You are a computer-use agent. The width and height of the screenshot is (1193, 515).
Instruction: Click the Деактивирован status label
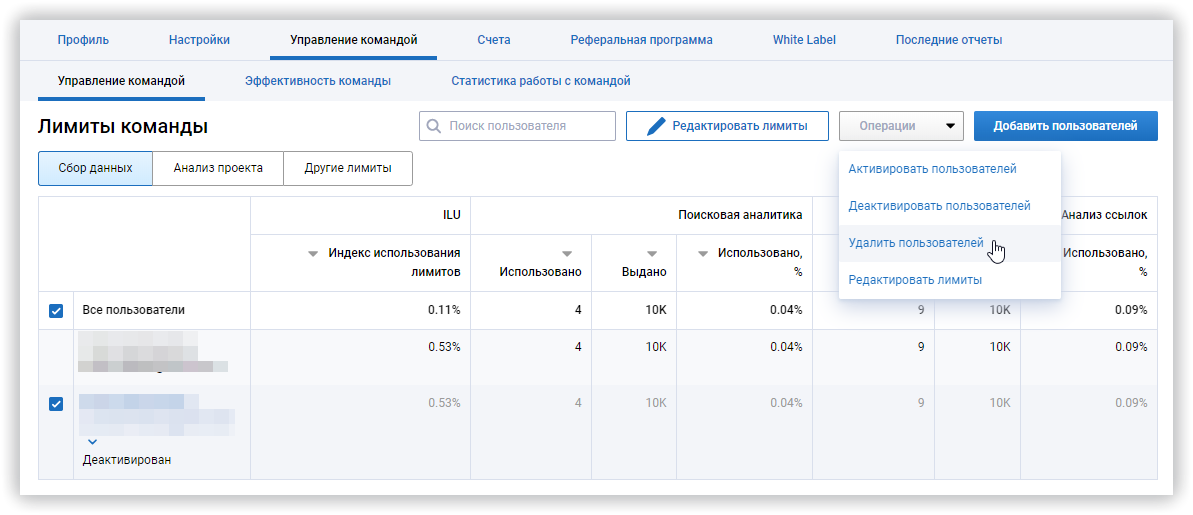[x=127, y=460]
